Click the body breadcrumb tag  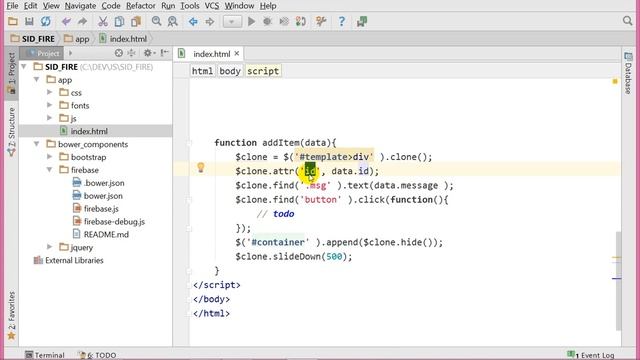coord(230,71)
